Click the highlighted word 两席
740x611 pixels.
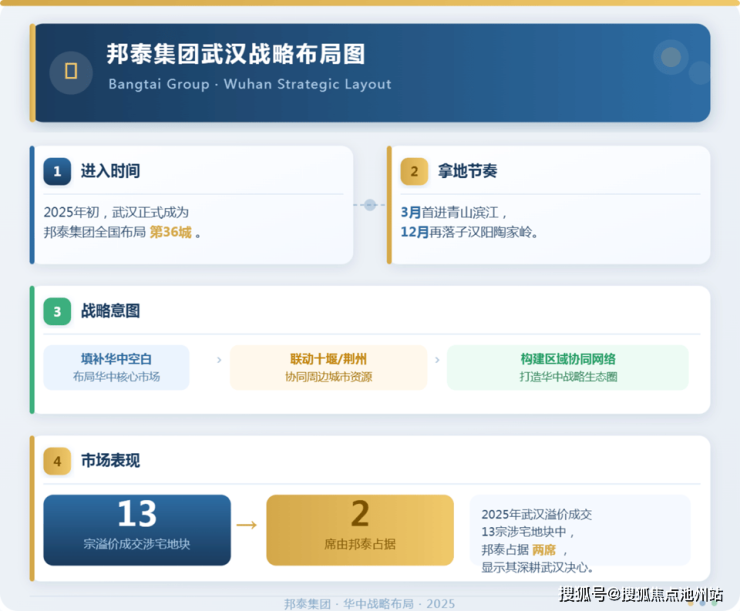544,550
